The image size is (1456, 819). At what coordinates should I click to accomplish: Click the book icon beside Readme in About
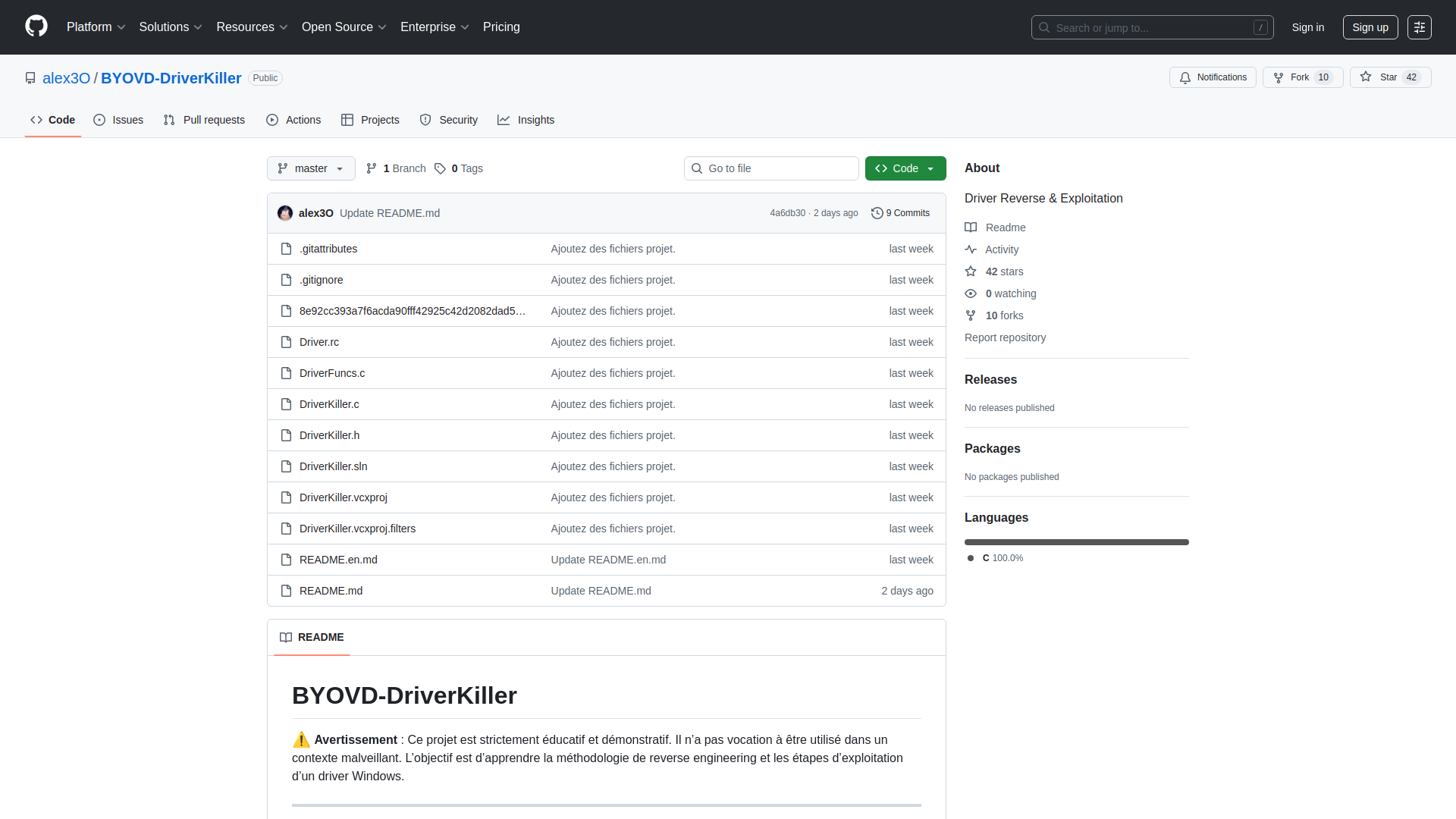[x=971, y=227]
